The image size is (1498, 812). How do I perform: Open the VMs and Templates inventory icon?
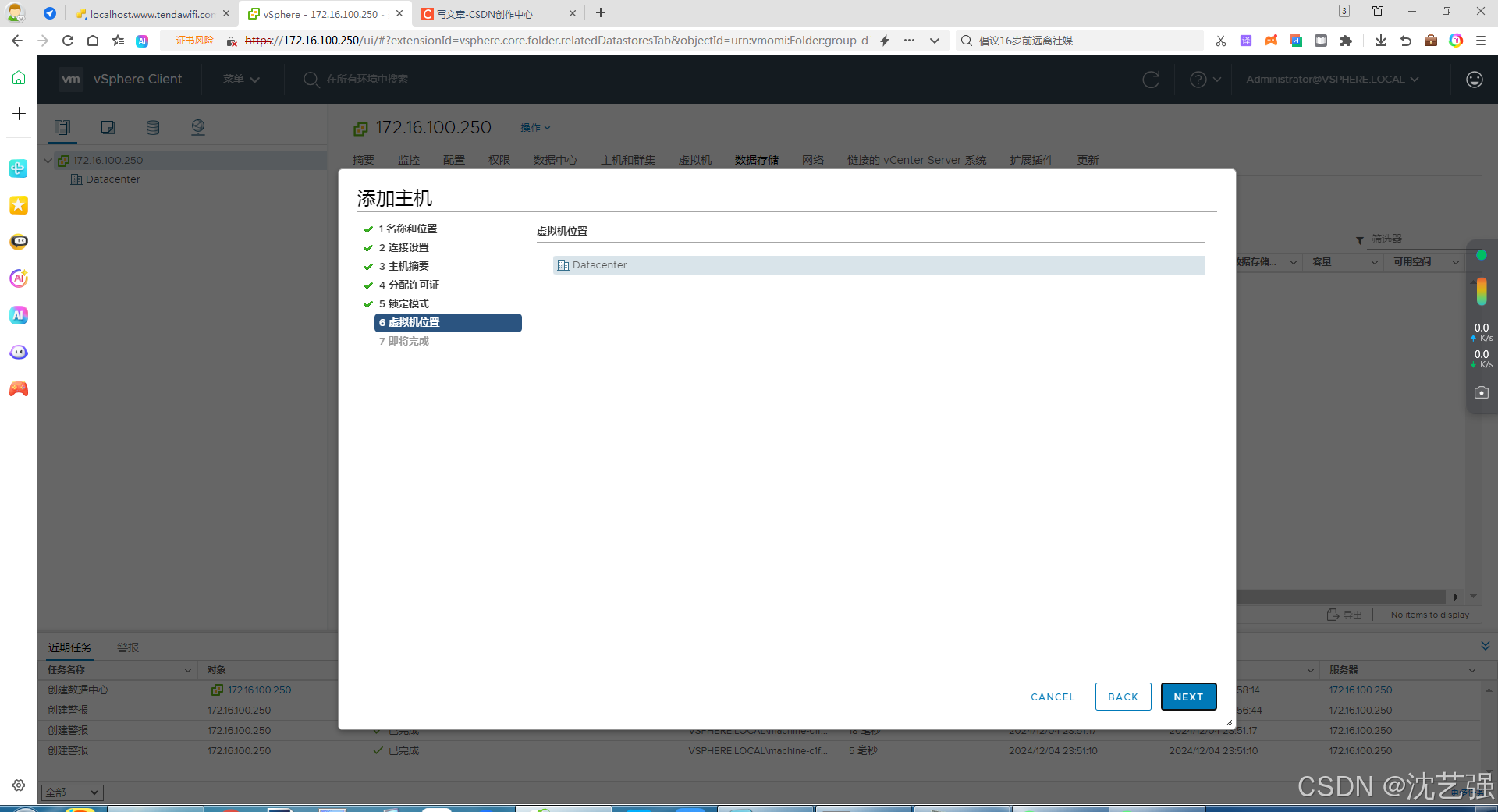coord(108,127)
